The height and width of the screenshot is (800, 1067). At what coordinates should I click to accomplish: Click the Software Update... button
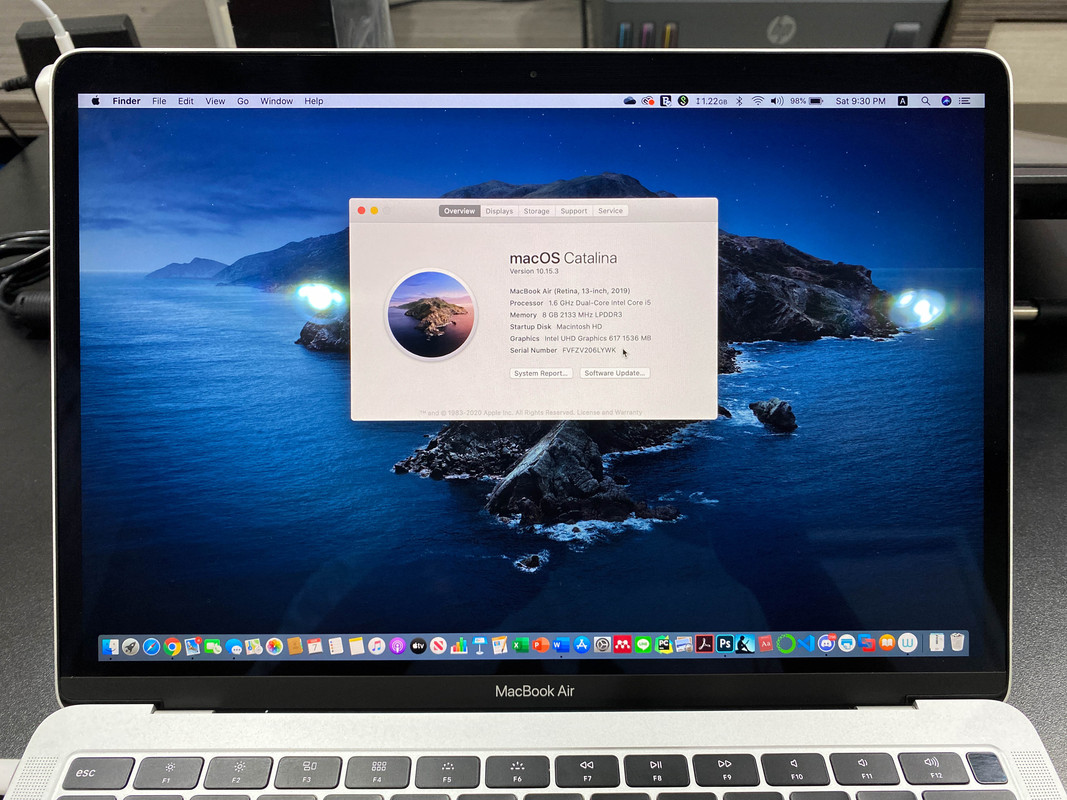[x=614, y=373]
